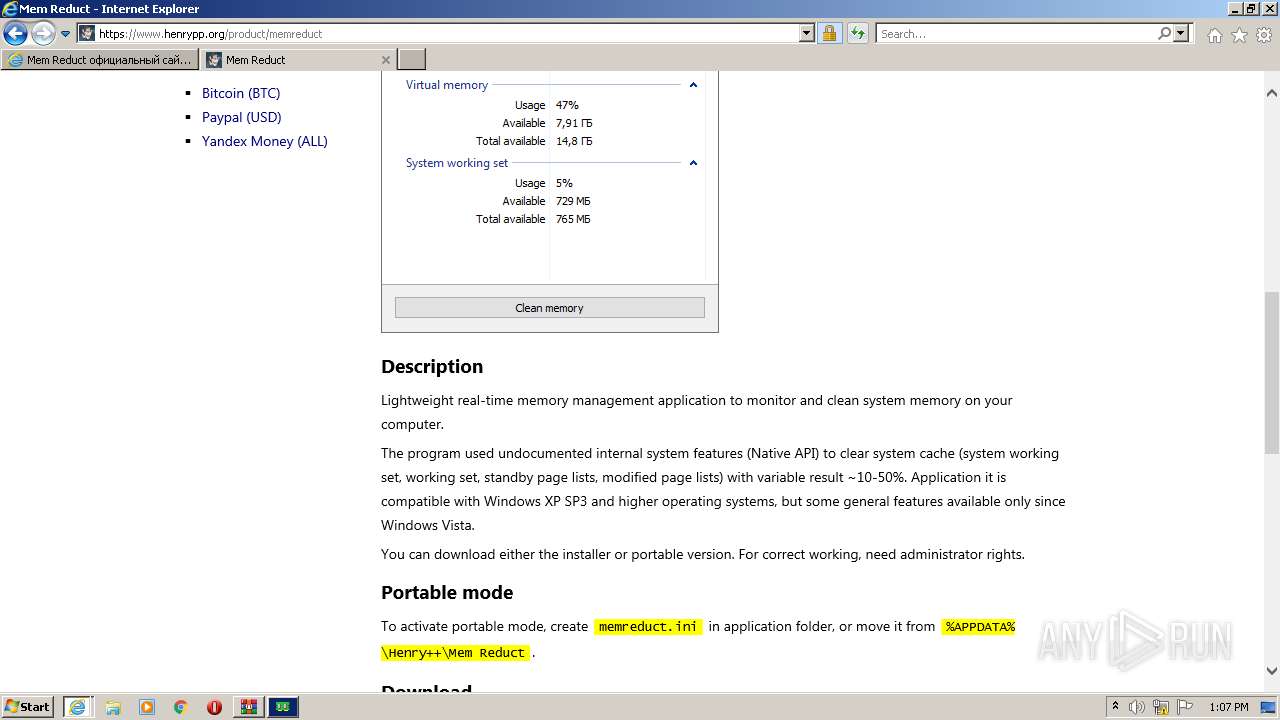Open the Windows Start menu
Screen dimensions: 1280x720
[x=28, y=707]
